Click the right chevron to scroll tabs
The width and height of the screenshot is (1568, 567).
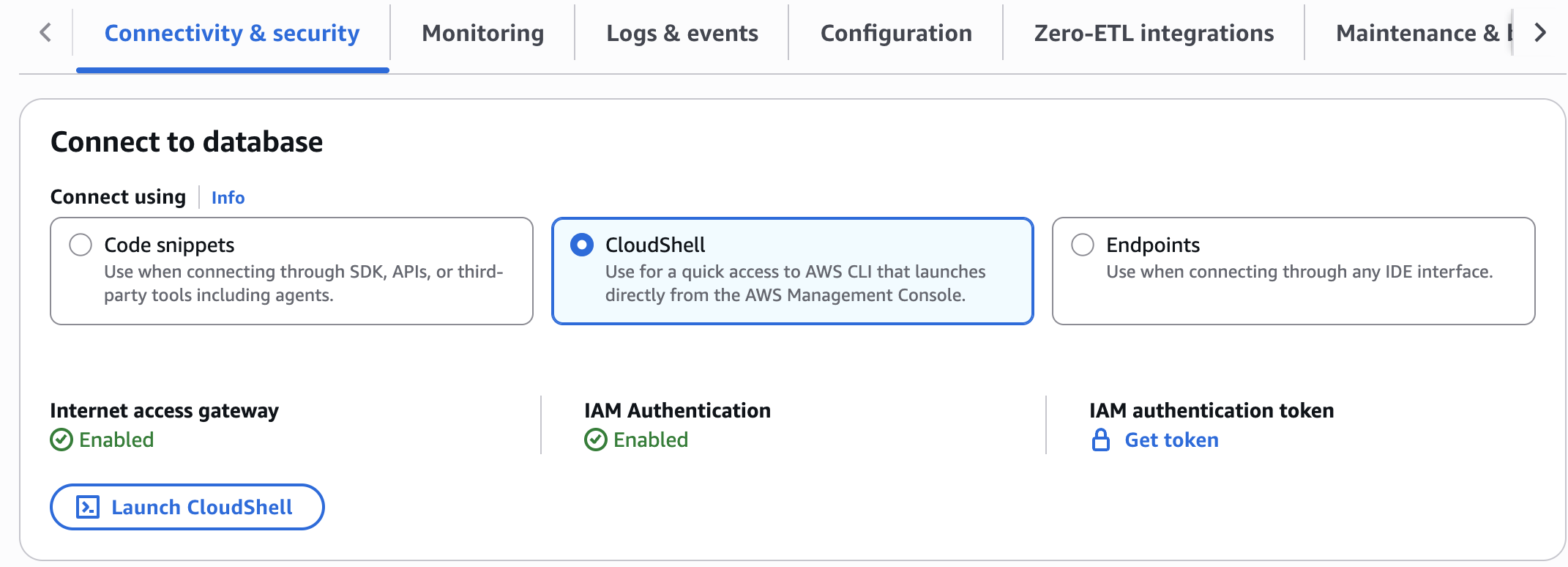pyautogui.click(x=1540, y=32)
